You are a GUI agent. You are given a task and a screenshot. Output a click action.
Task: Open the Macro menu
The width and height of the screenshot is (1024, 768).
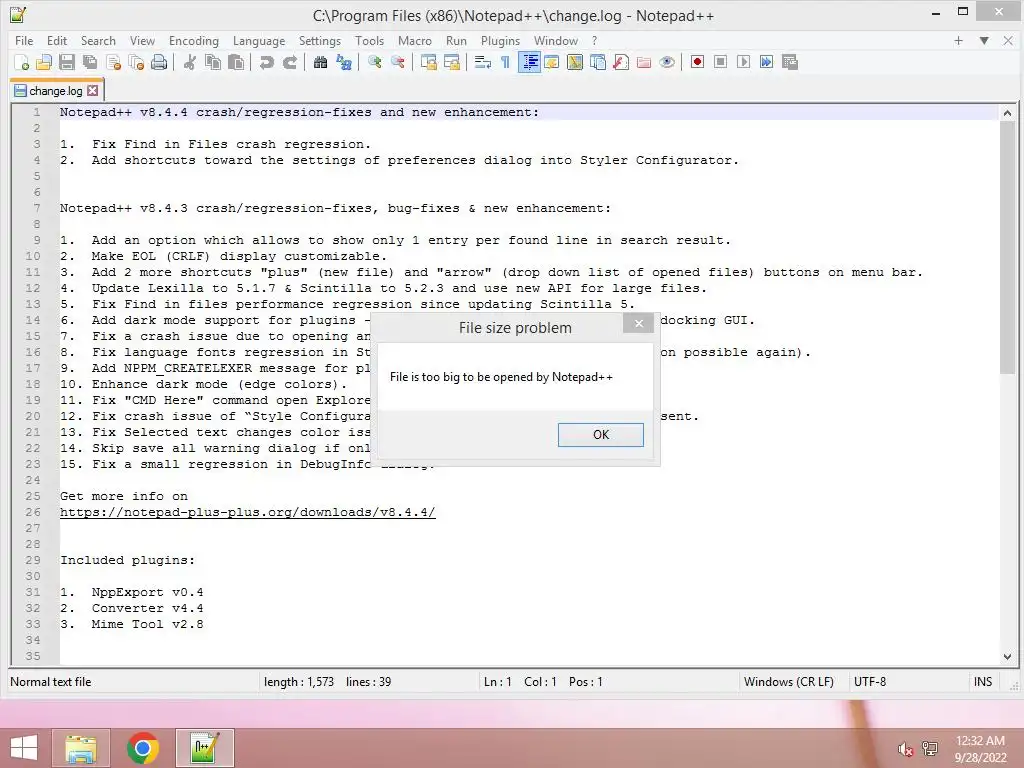[415, 40]
